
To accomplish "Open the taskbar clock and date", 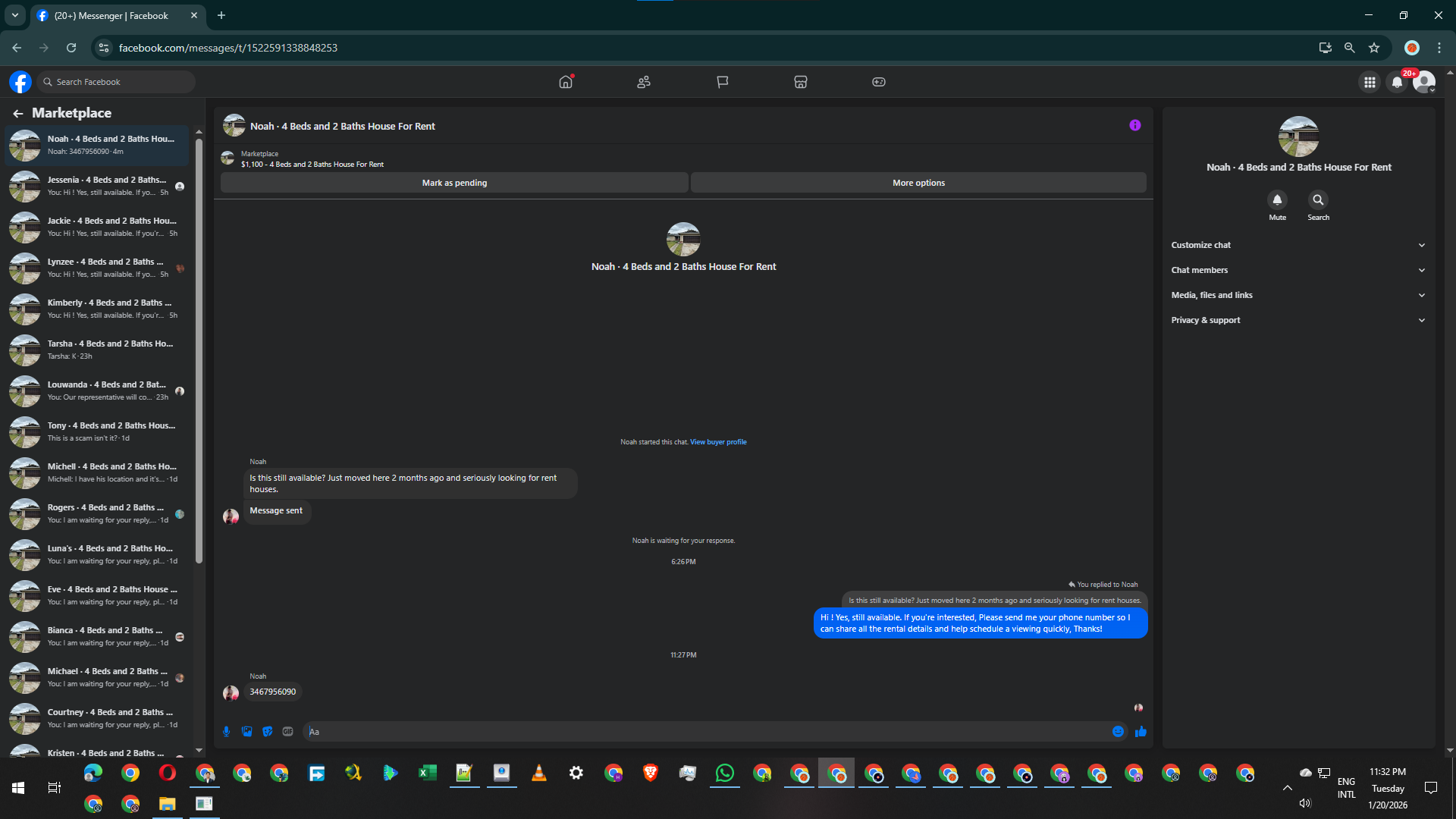I will tap(1388, 788).
